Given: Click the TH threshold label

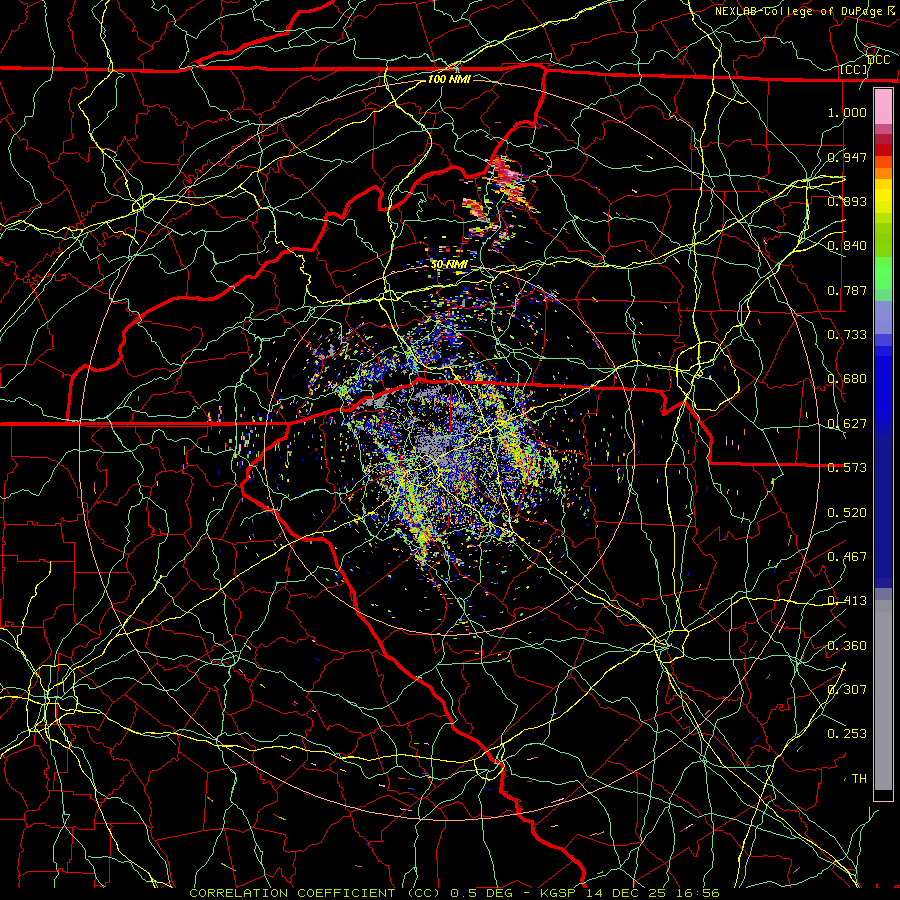Looking at the screenshot, I should [859, 779].
